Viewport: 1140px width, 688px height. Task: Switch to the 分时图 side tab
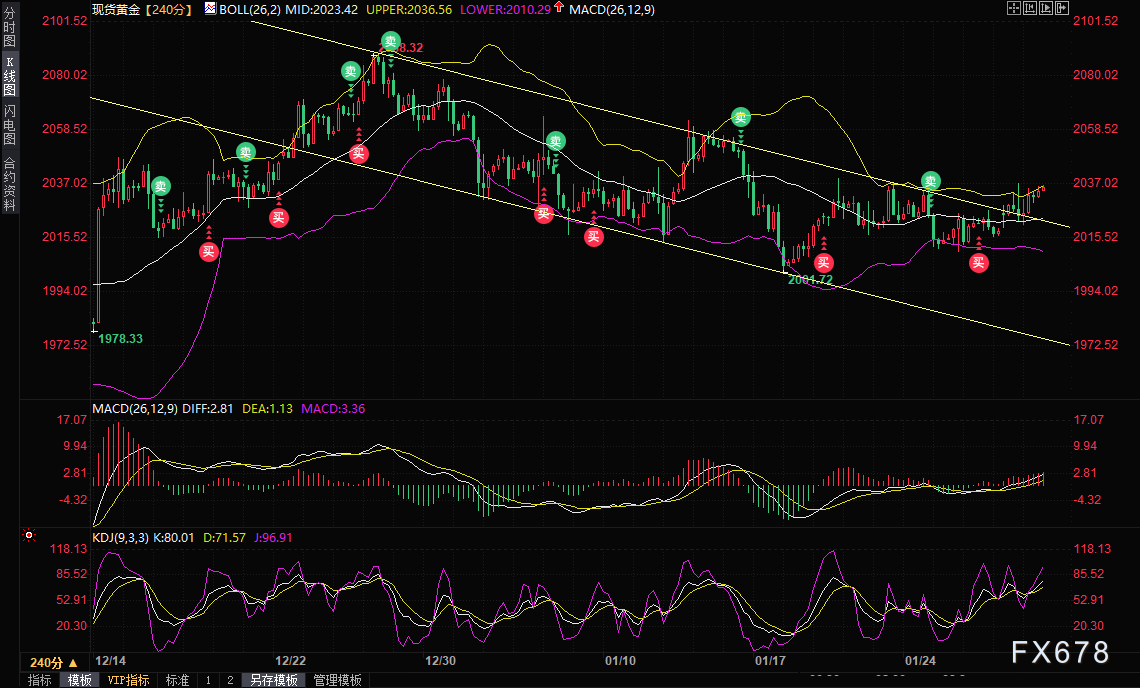point(9,27)
